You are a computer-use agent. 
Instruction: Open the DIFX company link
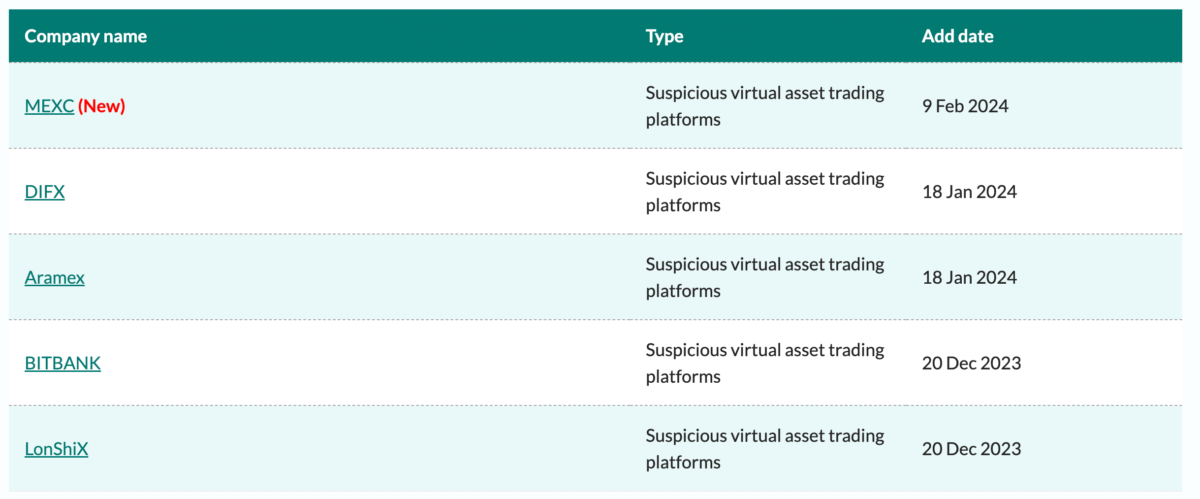(x=45, y=192)
